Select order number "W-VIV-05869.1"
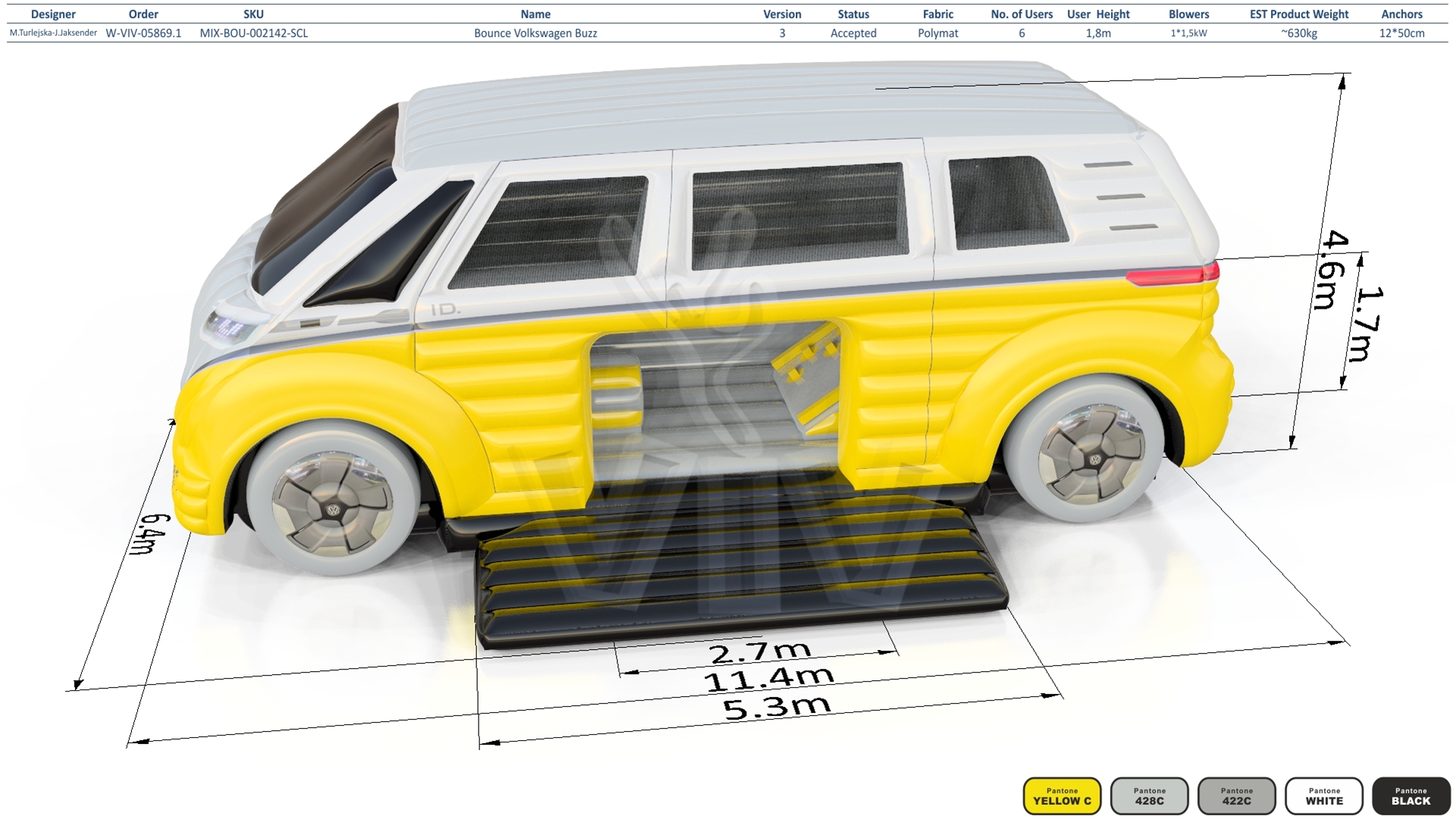The height and width of the screenshot is (819, 1456). click(x=143, y=33)
